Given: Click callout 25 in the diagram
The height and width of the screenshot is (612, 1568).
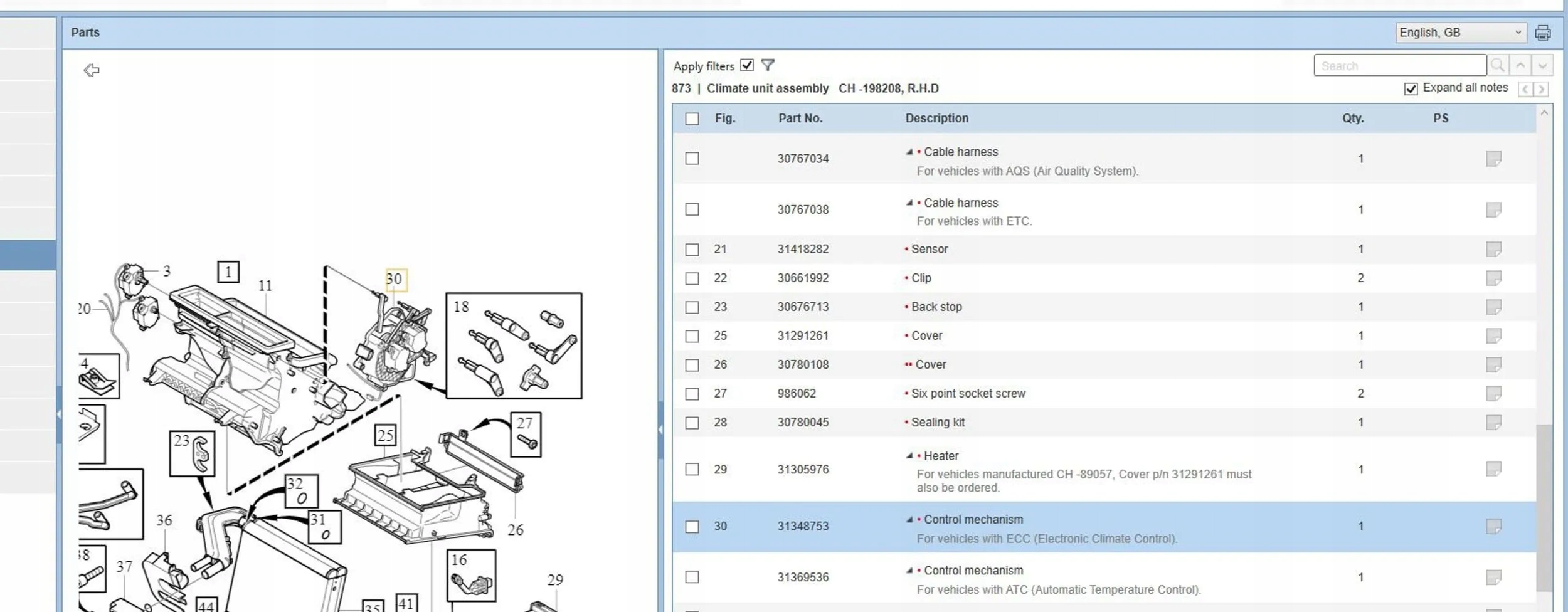Looking at the screenshot, I should (386, 435).
